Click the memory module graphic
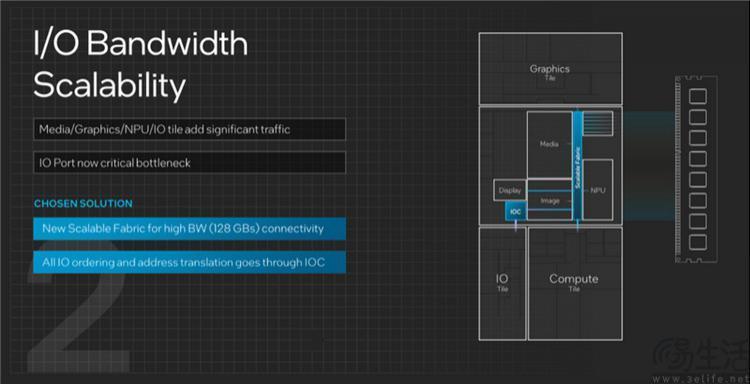Viewport: 750px width, 384px height. [696, 169]
